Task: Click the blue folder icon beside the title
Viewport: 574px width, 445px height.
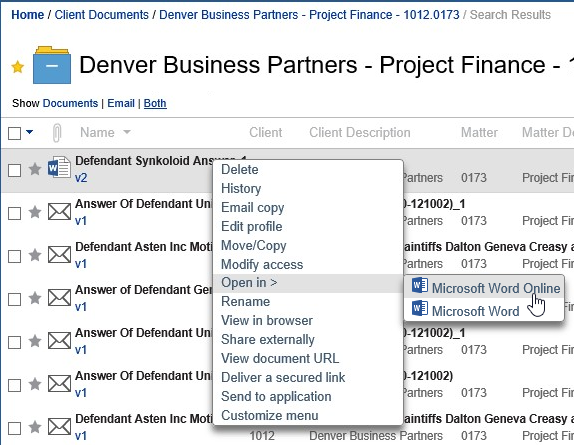Action: [x=52, y=65]
